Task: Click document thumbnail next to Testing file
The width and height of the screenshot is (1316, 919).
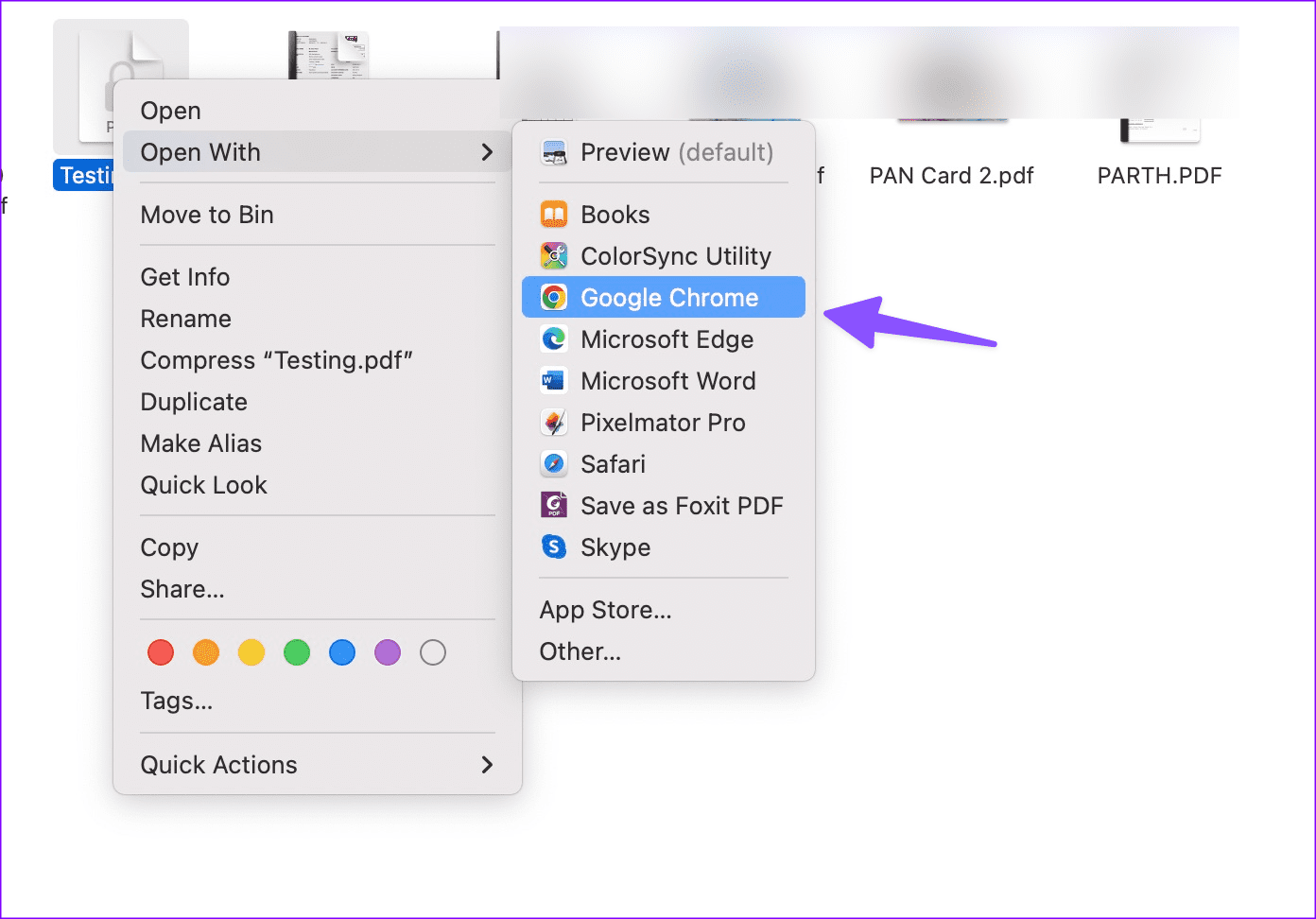Action: coord(328,55)
